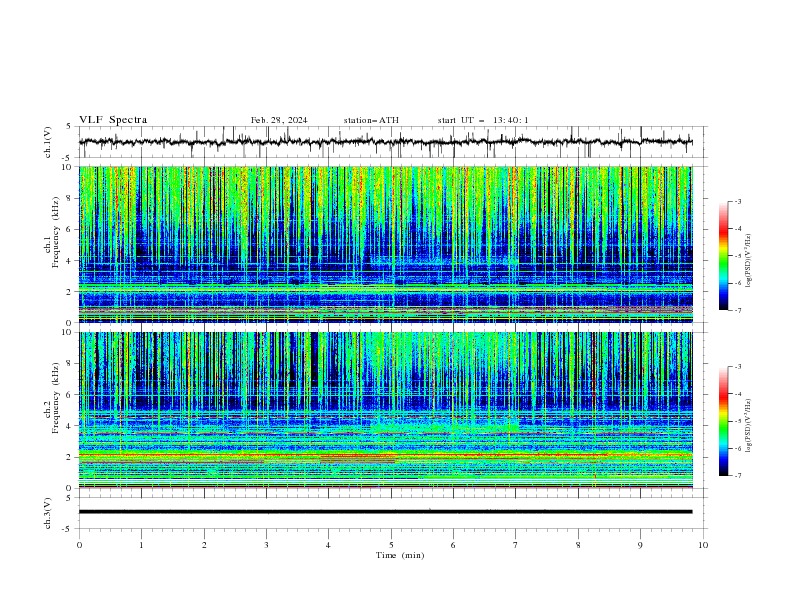Click time axis tick label "3"

click(266, 545)
